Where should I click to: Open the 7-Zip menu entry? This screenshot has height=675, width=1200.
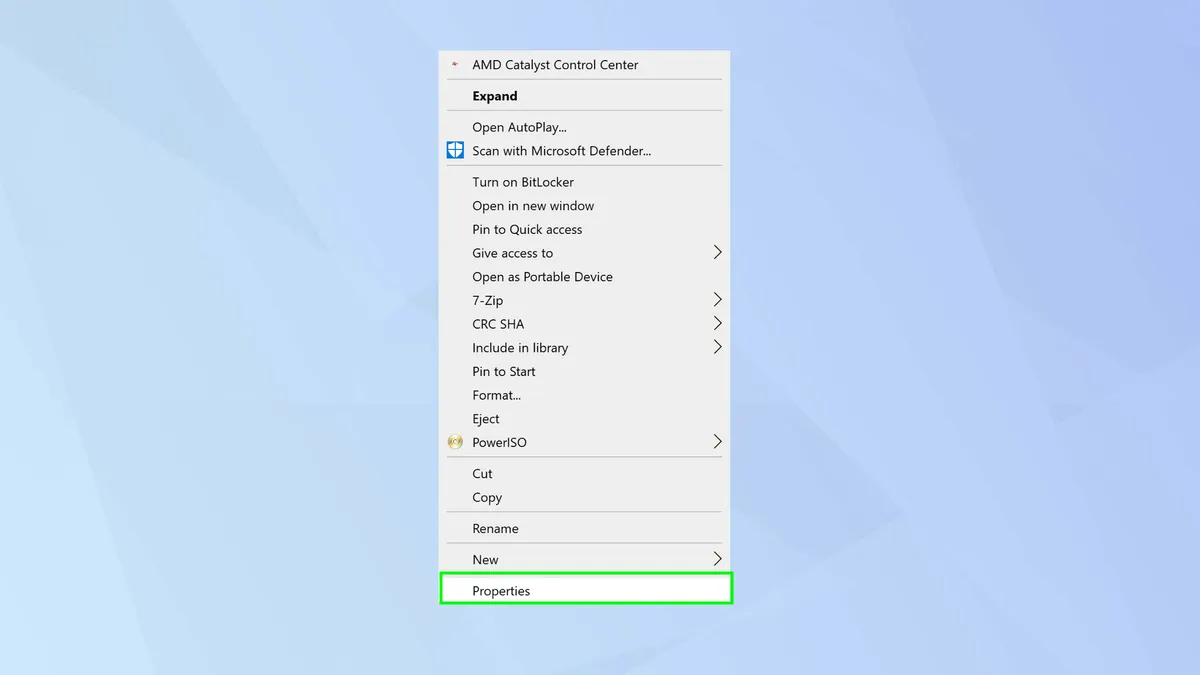(x=585, y=300)
